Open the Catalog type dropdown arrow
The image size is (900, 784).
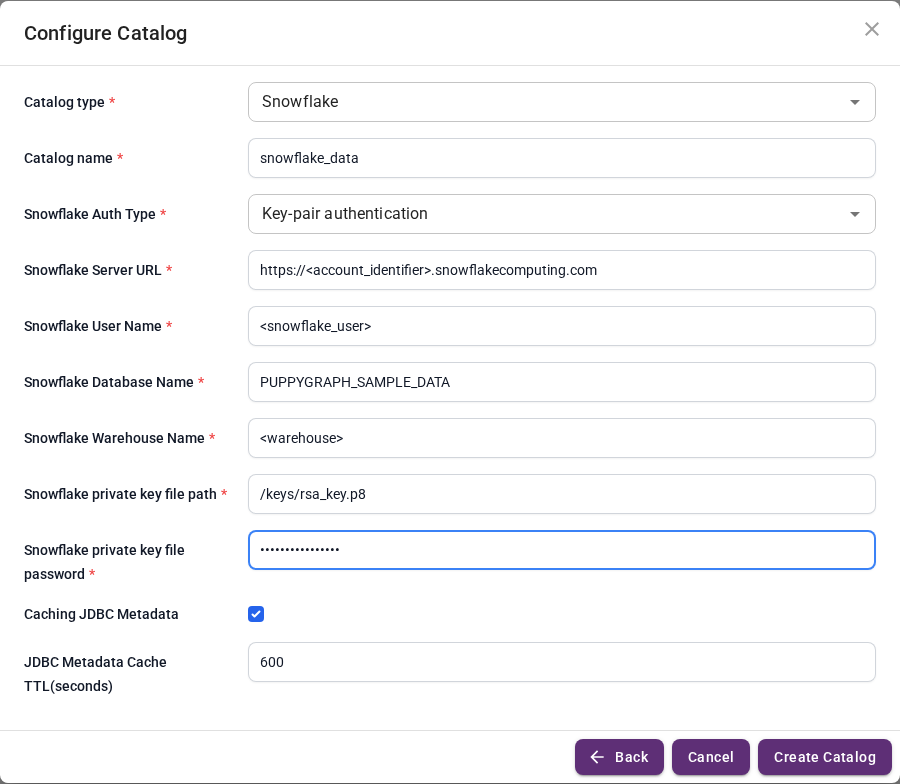coord(854,102)
